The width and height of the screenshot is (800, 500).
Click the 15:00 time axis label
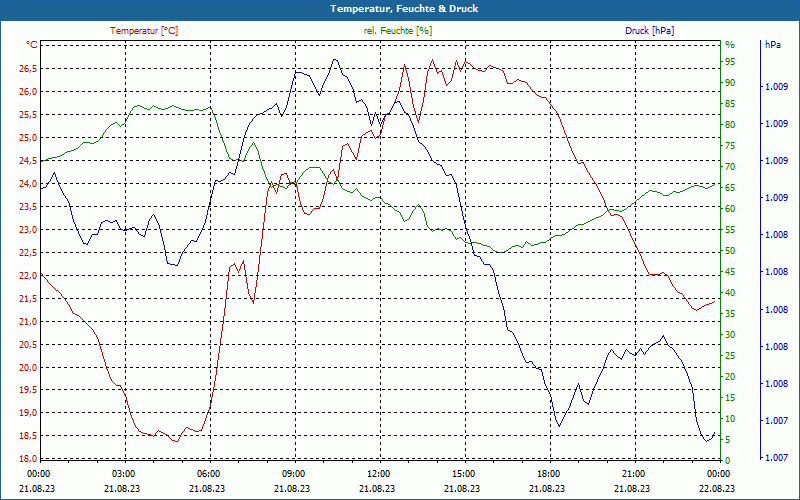pos(463,473)
